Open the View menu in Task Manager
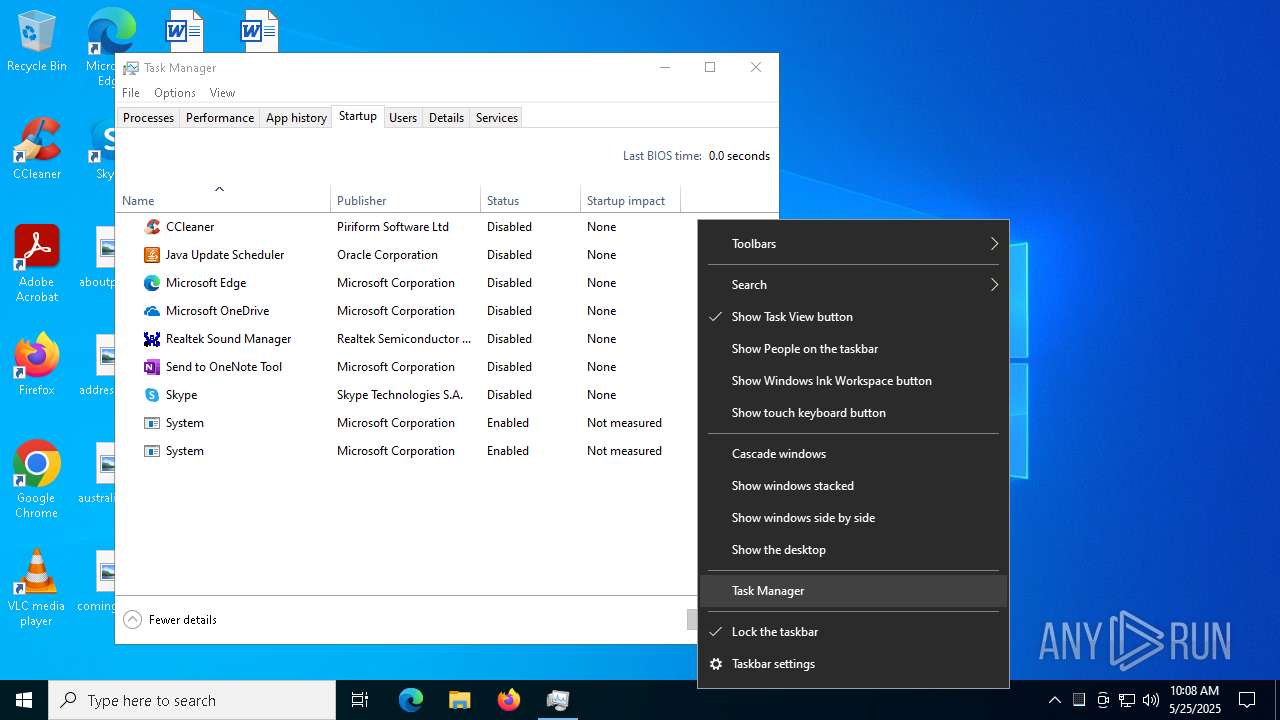Screen dimensions: 1280x720 coord(222,93)
